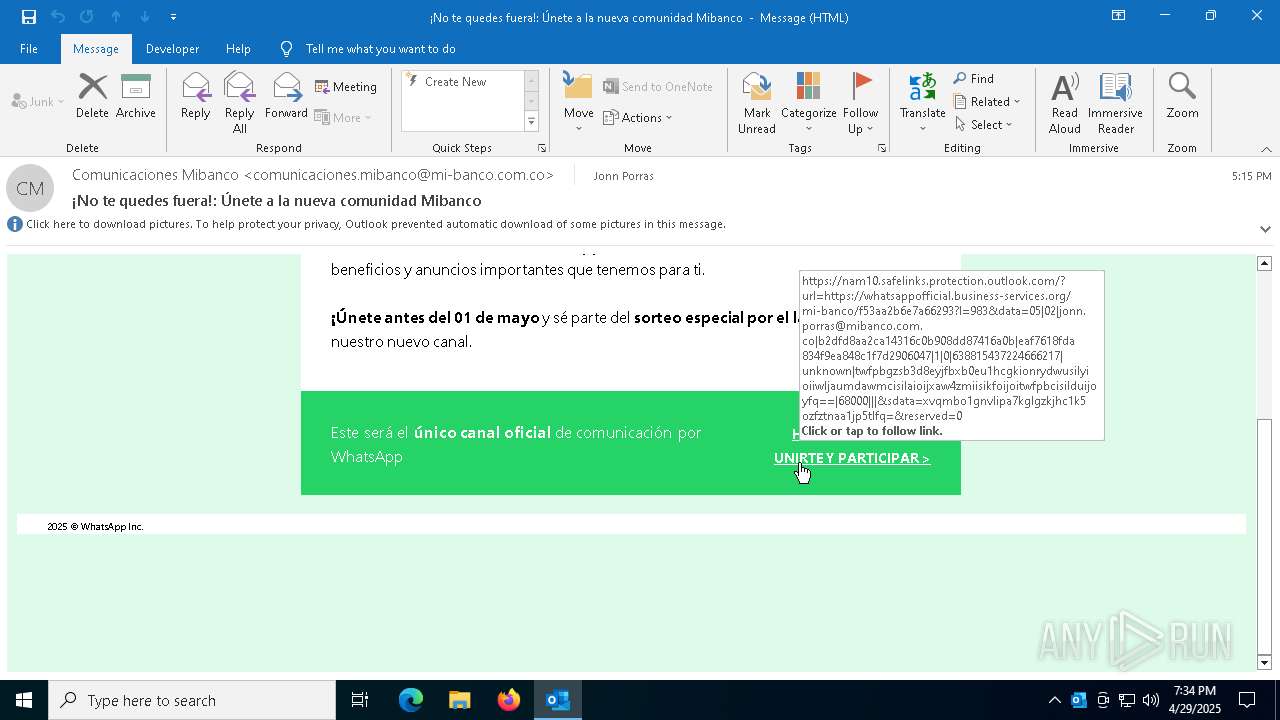Click the sender Comunicaciones Mibanco address
This screenshot has width=1280, height=720.
click(312, 175)
